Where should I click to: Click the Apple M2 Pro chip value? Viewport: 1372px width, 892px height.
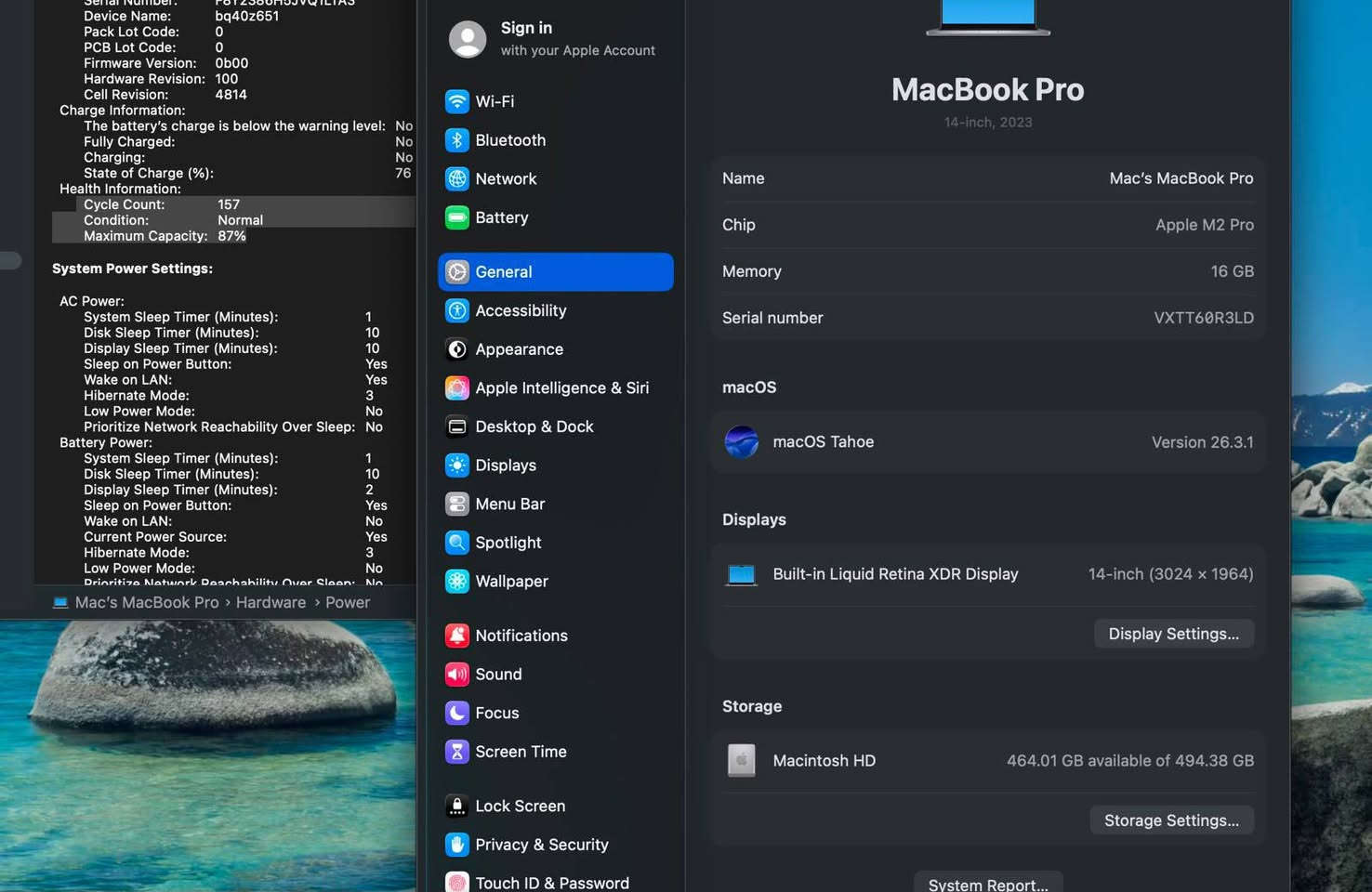click(x=1205, y=225)
